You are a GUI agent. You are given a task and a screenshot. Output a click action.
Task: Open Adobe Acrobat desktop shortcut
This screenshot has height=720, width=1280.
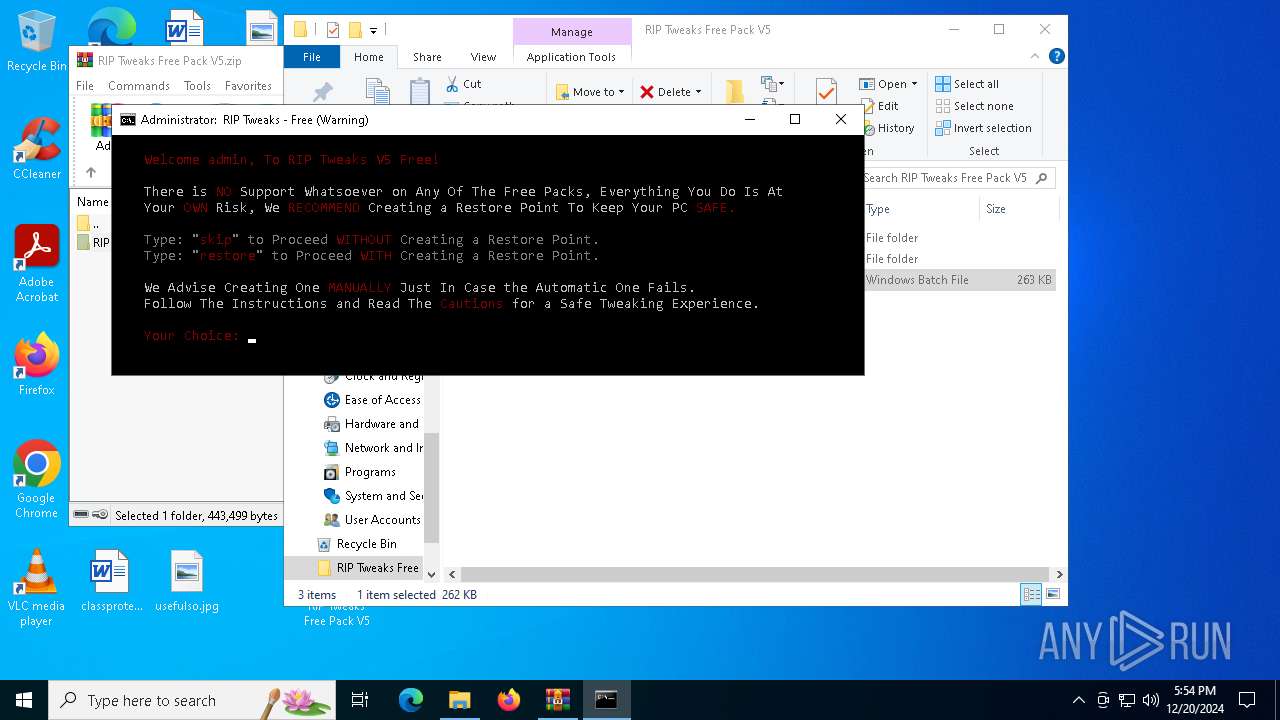(x=37, y=264)
